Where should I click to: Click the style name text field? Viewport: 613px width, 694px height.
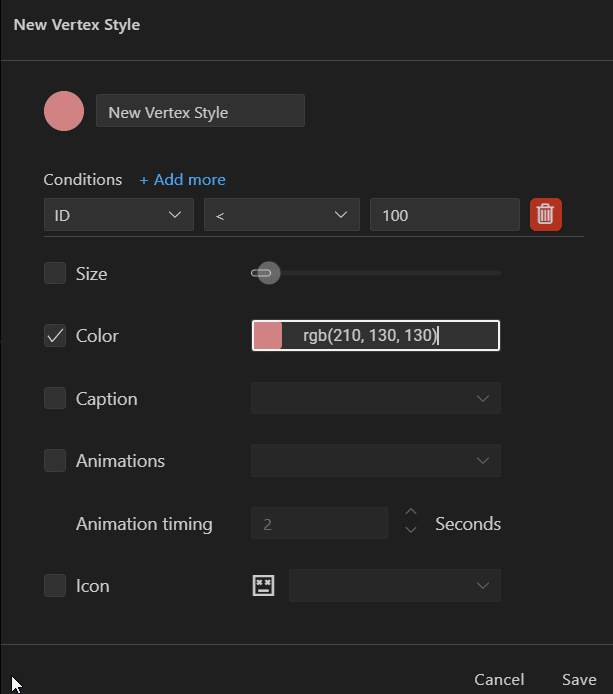click(200, 112)
